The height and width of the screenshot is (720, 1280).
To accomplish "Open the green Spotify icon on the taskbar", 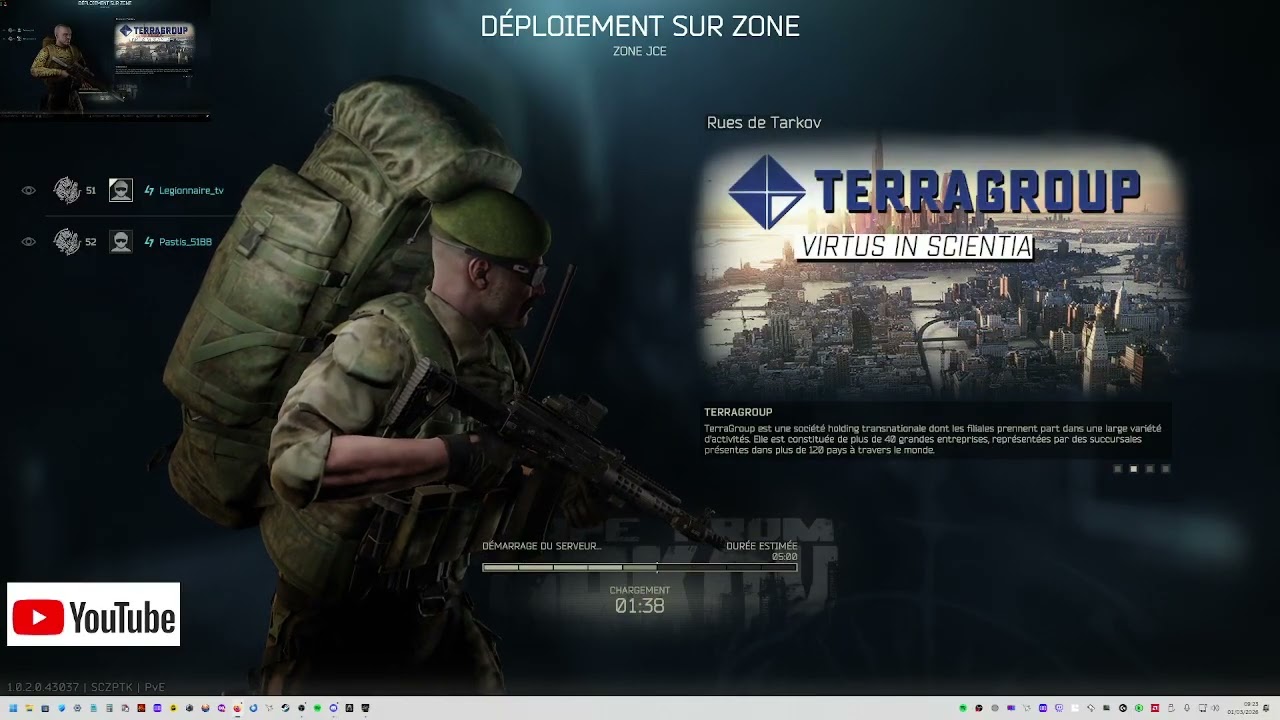I will (x=317, y=708).
